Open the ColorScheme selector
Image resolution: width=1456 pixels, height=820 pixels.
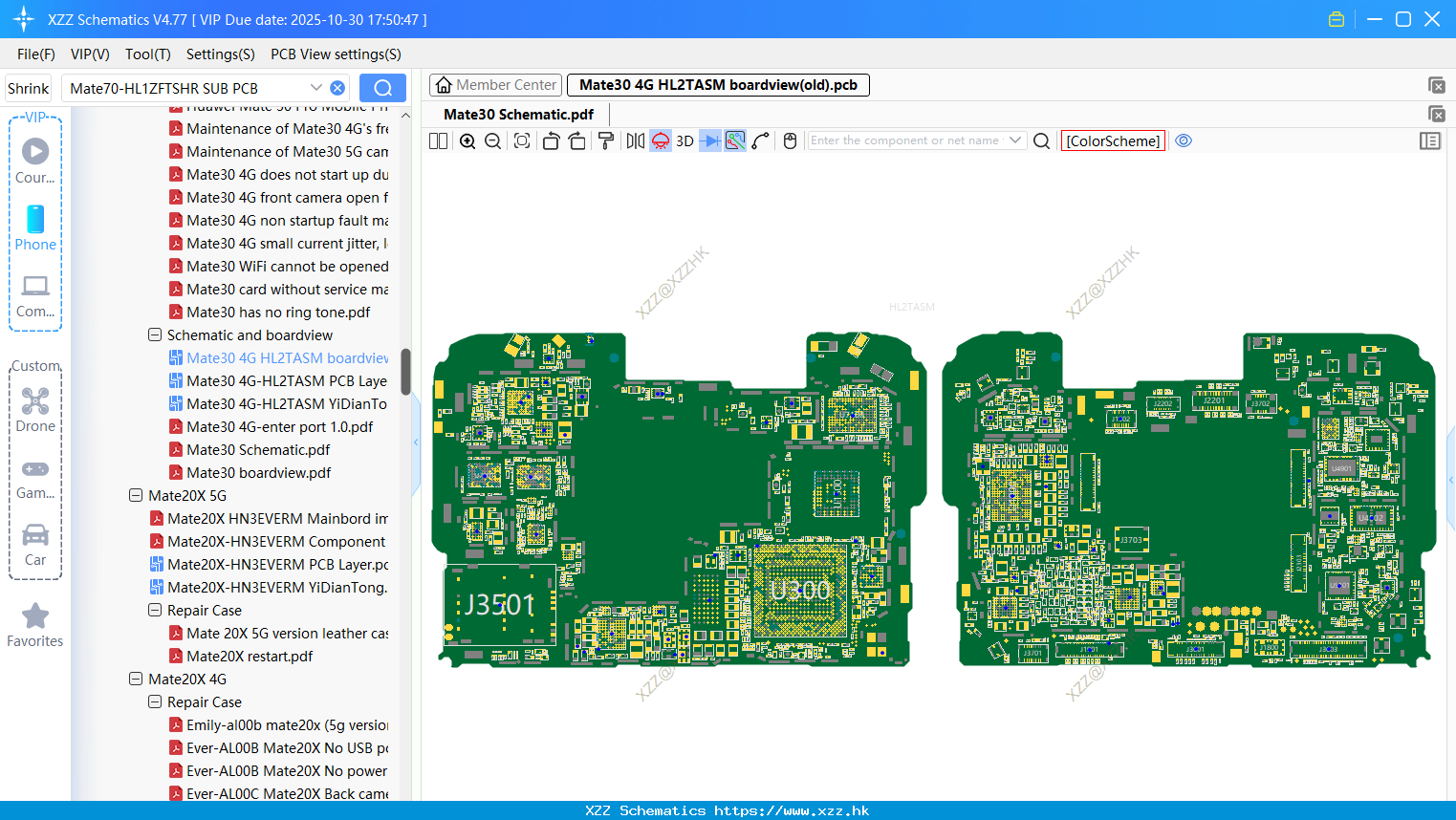pyautogui.click(x=1113, y=140)
